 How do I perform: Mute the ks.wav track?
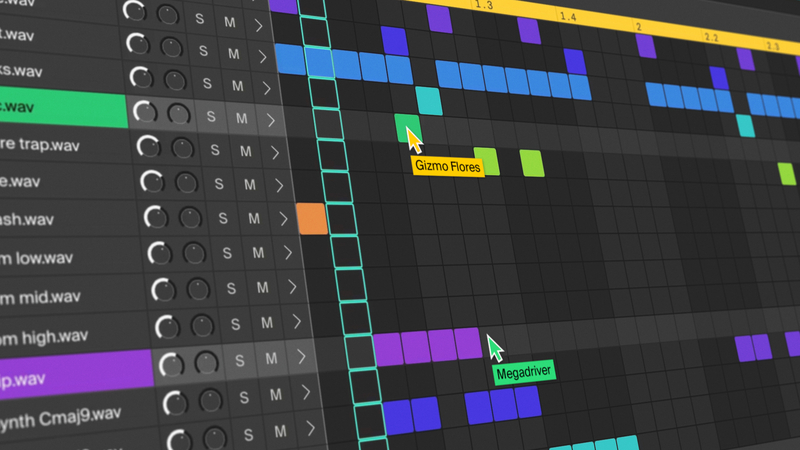coord(237,86)
